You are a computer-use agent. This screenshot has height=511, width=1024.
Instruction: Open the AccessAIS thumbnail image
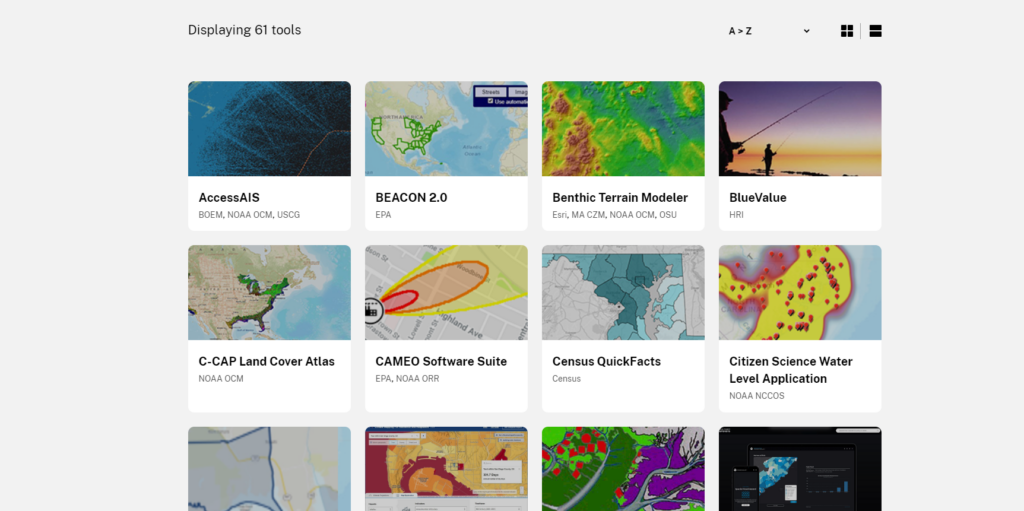[269, 129]
